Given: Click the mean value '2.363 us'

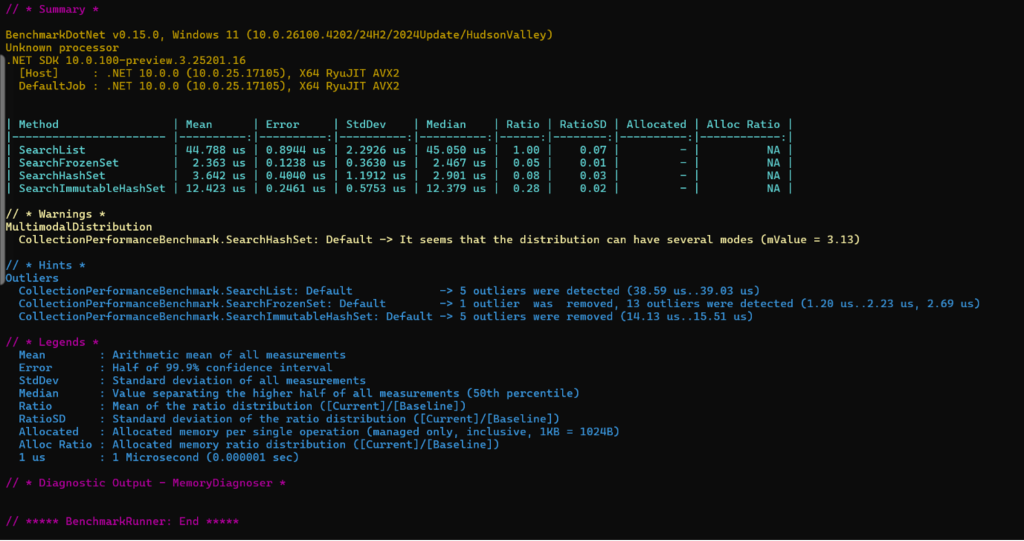Looking at the screenshot, I should point(219,163).
